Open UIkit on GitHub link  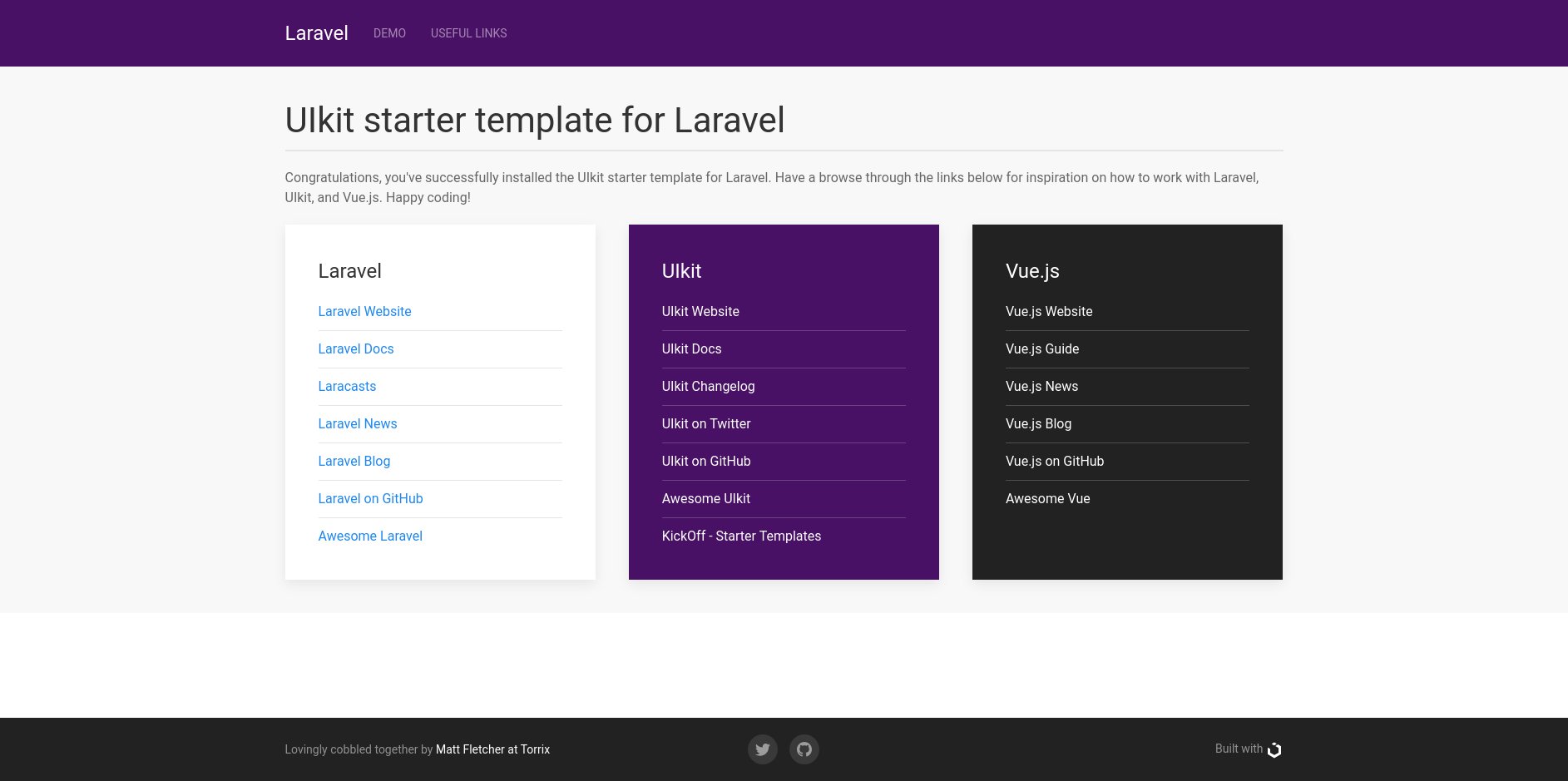[x=706, y=461]
